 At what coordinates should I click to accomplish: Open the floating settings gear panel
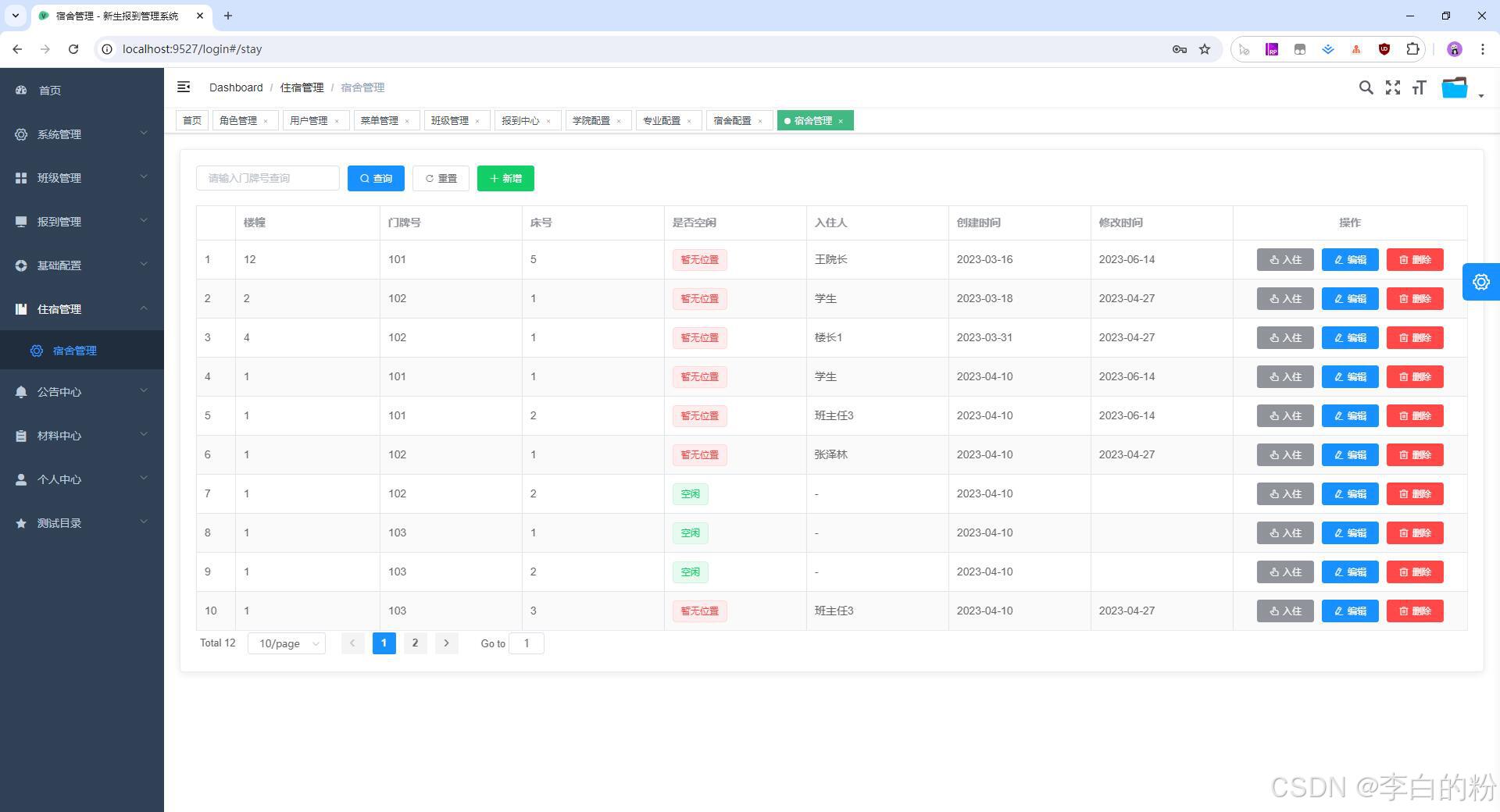(x=1481, y=282)
